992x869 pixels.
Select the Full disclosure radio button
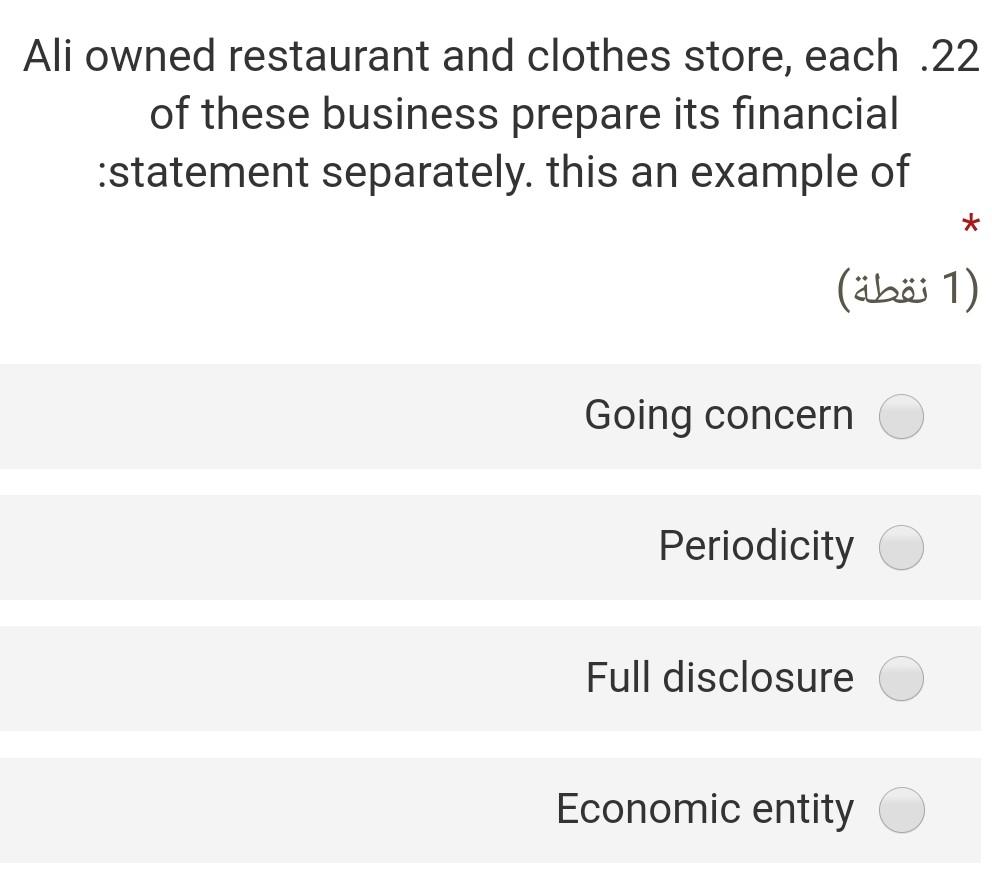tap(901, 679)
